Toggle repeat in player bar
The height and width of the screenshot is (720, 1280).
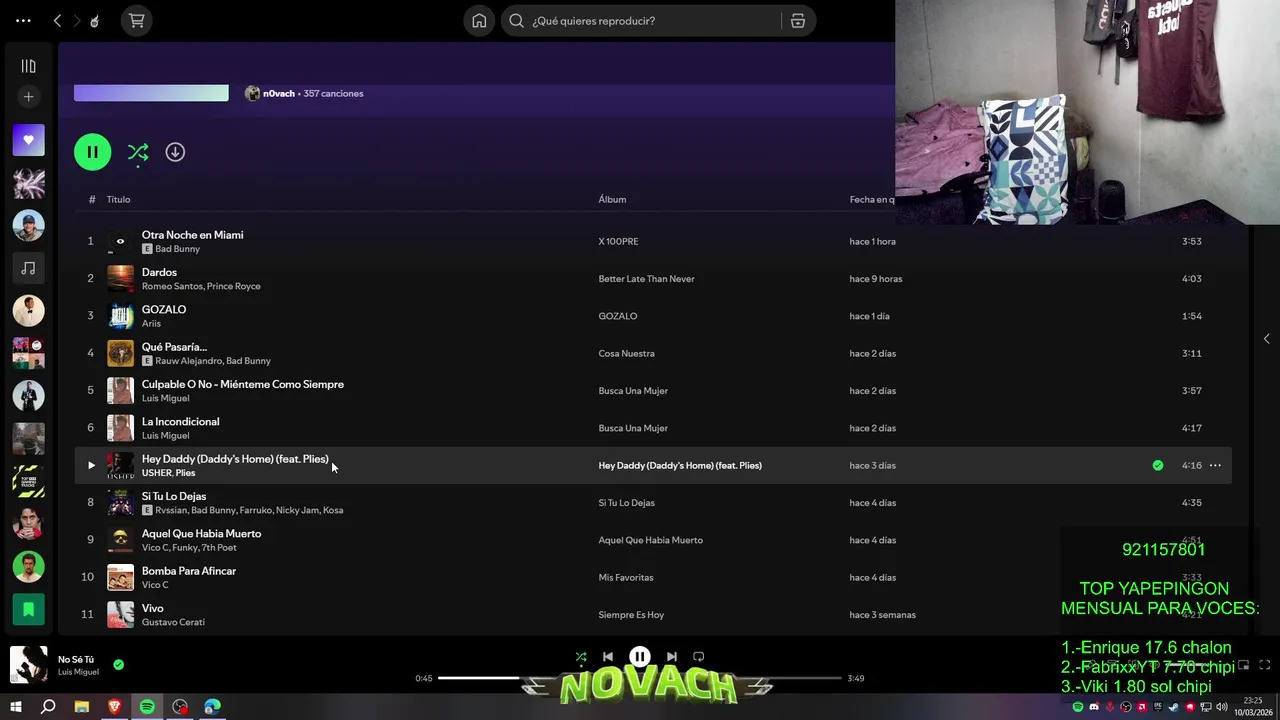pyautogui.click(x=699, y=657)
